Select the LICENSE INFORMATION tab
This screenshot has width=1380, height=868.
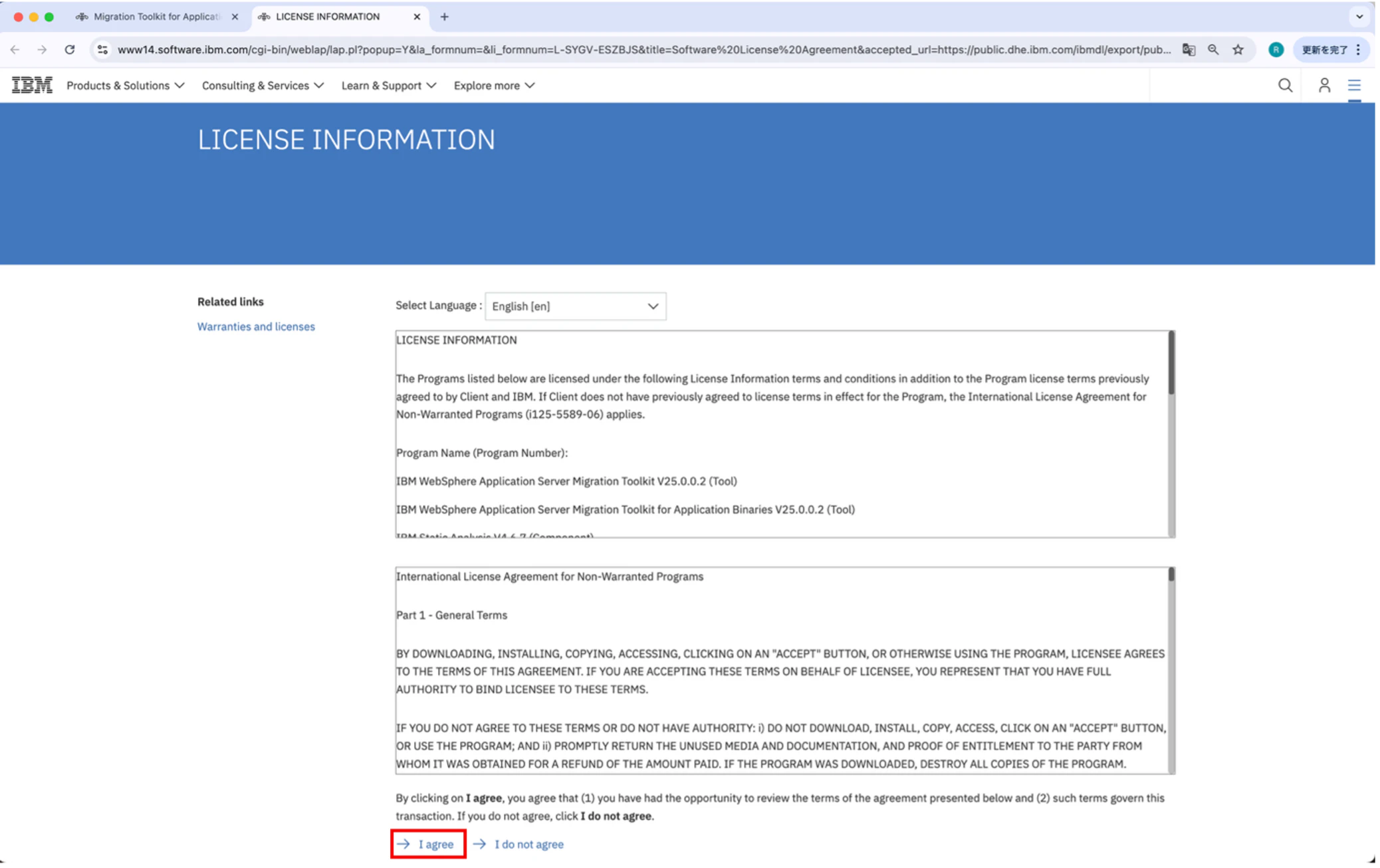tap(340, 17)
